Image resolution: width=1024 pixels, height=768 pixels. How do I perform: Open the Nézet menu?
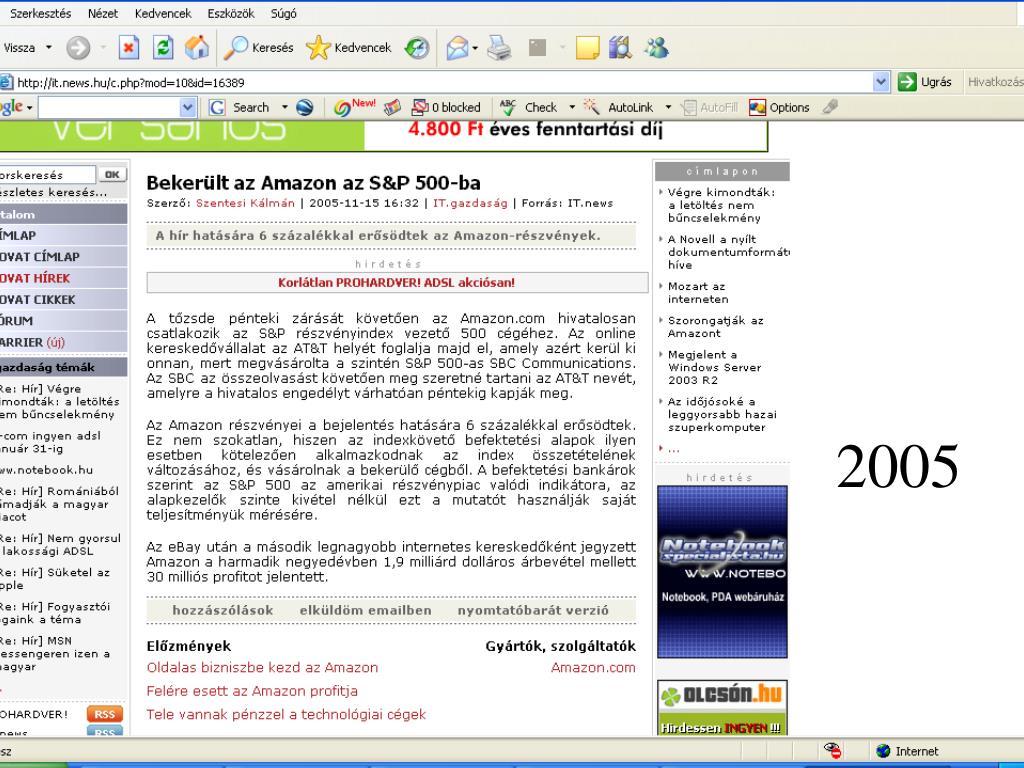click(103, 13)
